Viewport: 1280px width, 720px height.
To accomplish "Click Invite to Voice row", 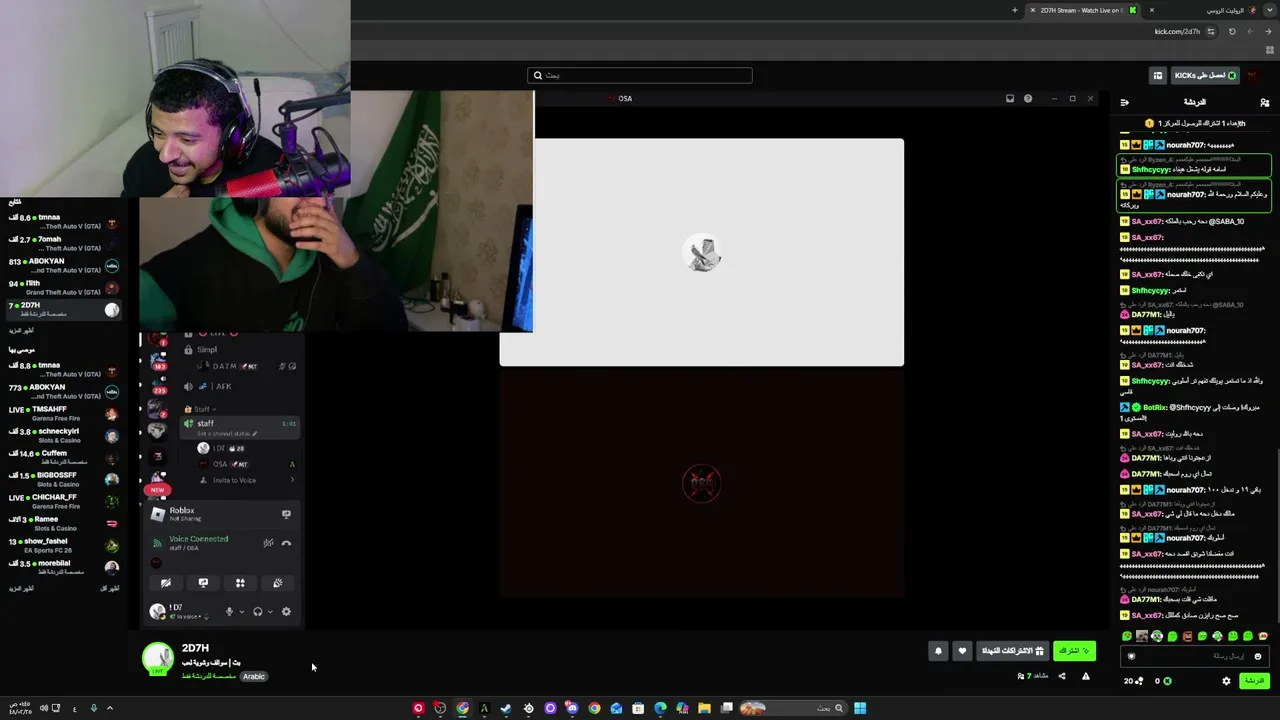I will click(x=240, y=480).
